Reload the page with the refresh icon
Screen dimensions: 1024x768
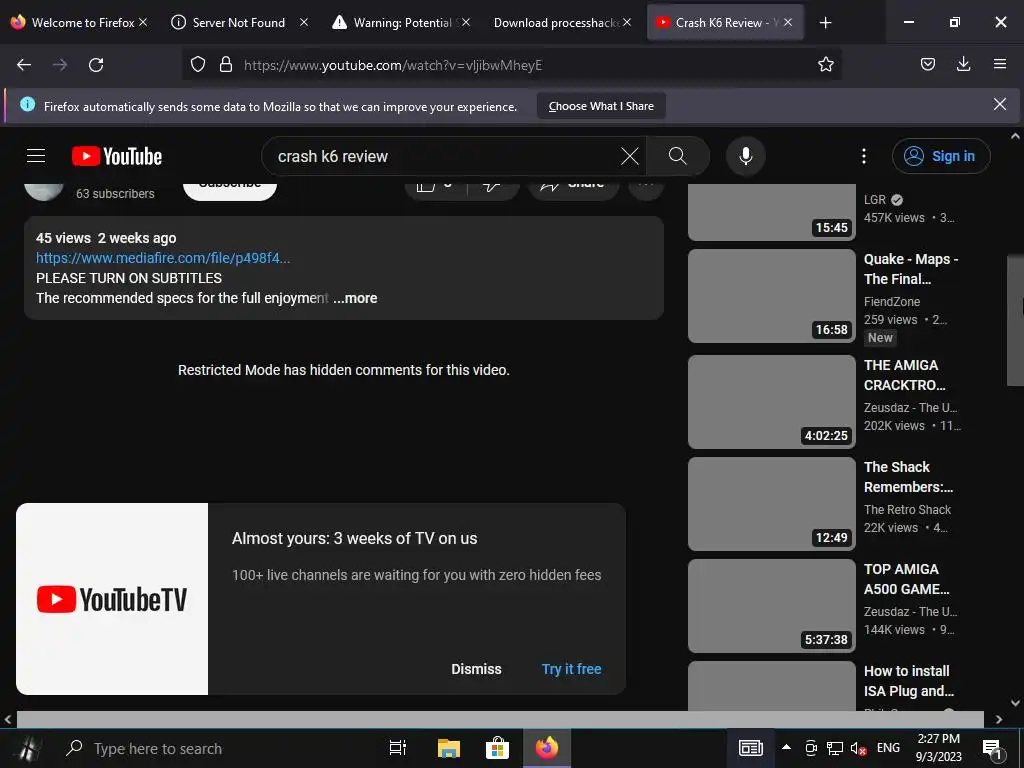pyautogui.click(x=96, y=65)
